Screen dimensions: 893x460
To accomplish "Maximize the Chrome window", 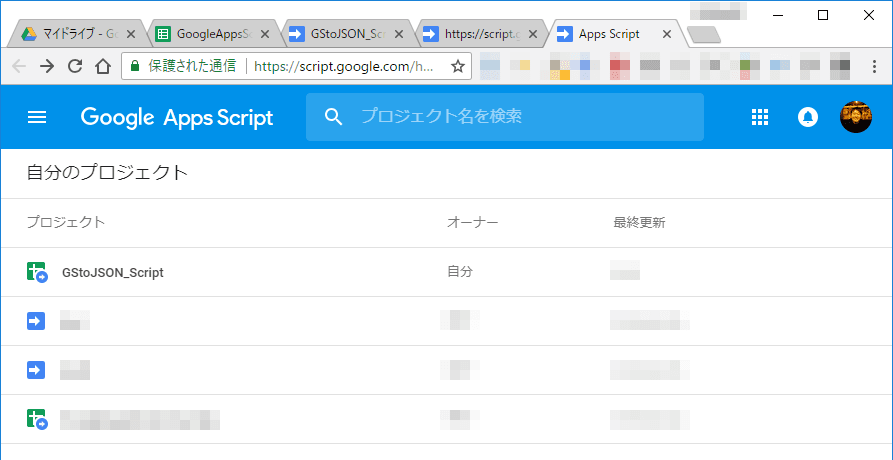I will coord(823,15).
